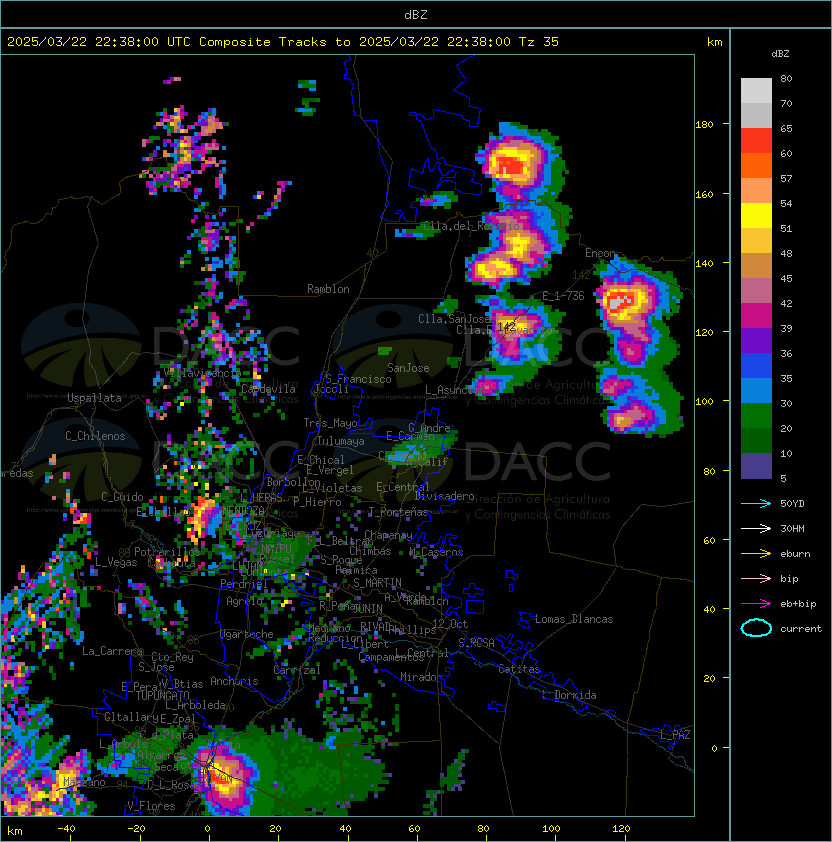This screenshot has width=832, height=842.
Task: Click the 'Tulumaya' map label
Action: click(341, 441)
